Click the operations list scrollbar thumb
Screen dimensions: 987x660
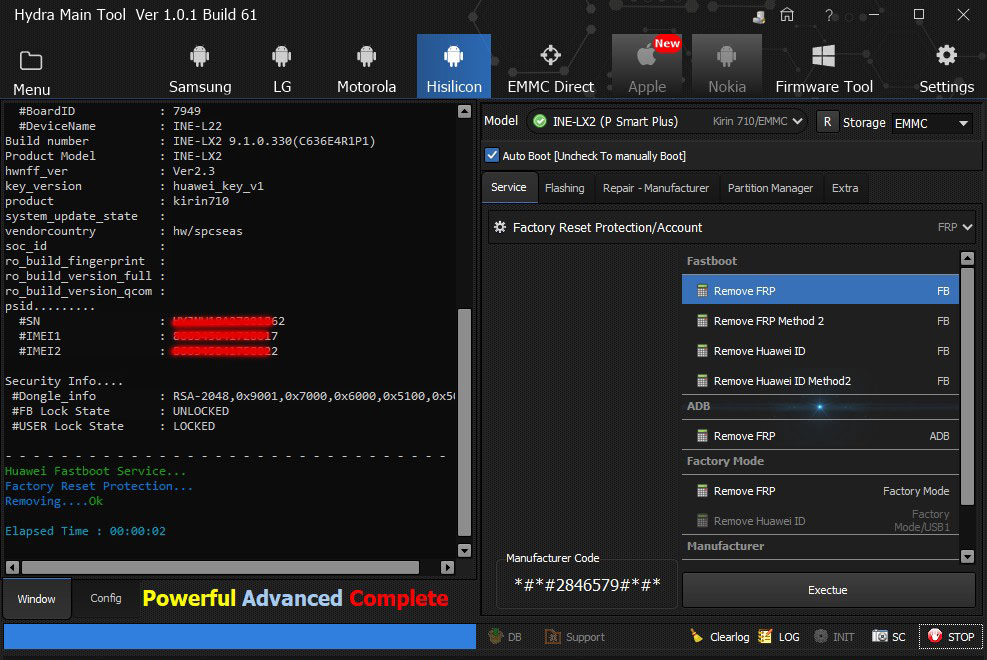coord(967,386)
